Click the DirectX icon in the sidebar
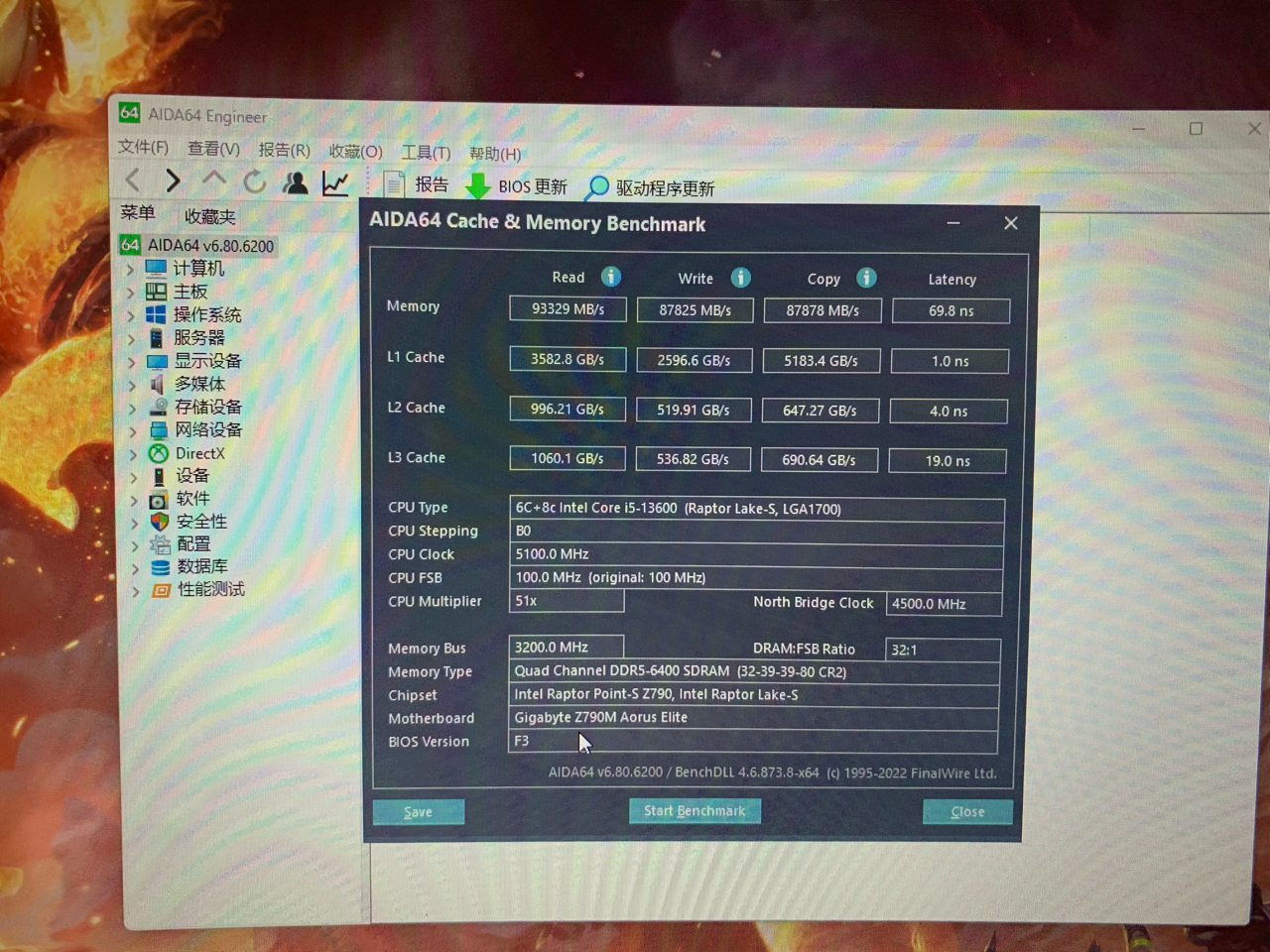This screenshot has width=1270, height=952. [x=158, y=453]
